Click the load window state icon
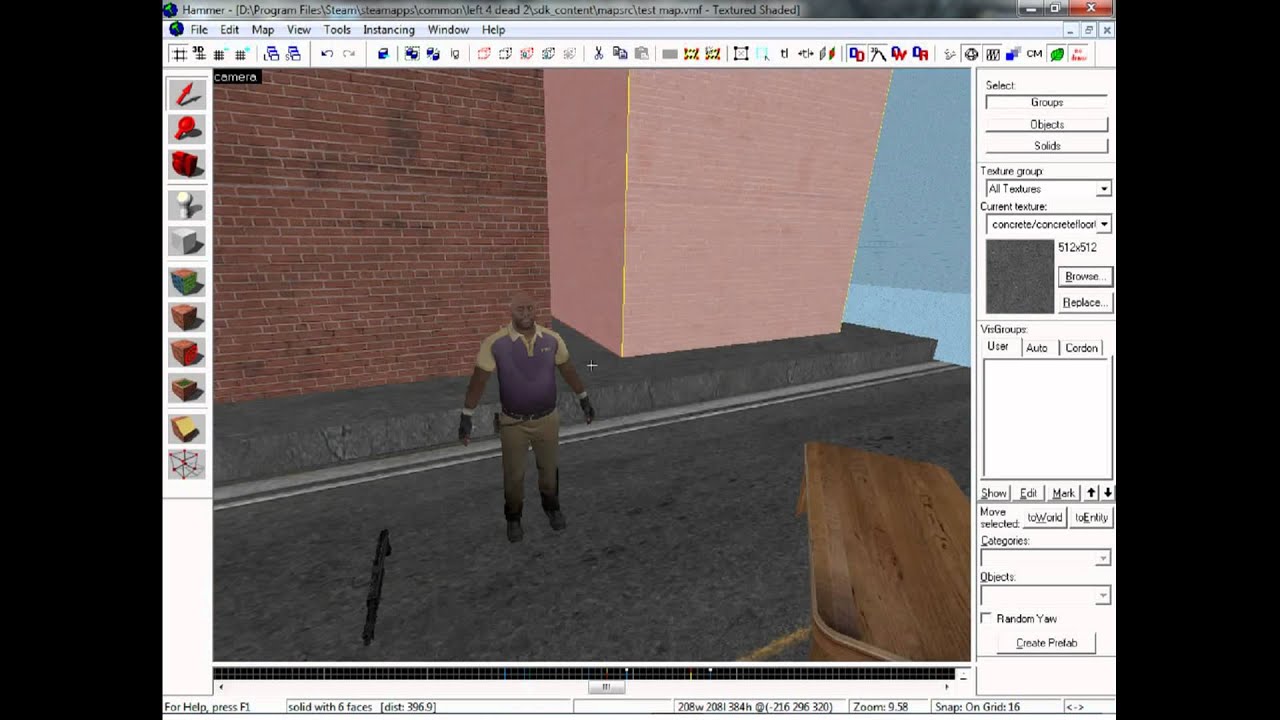 [271, 54]
